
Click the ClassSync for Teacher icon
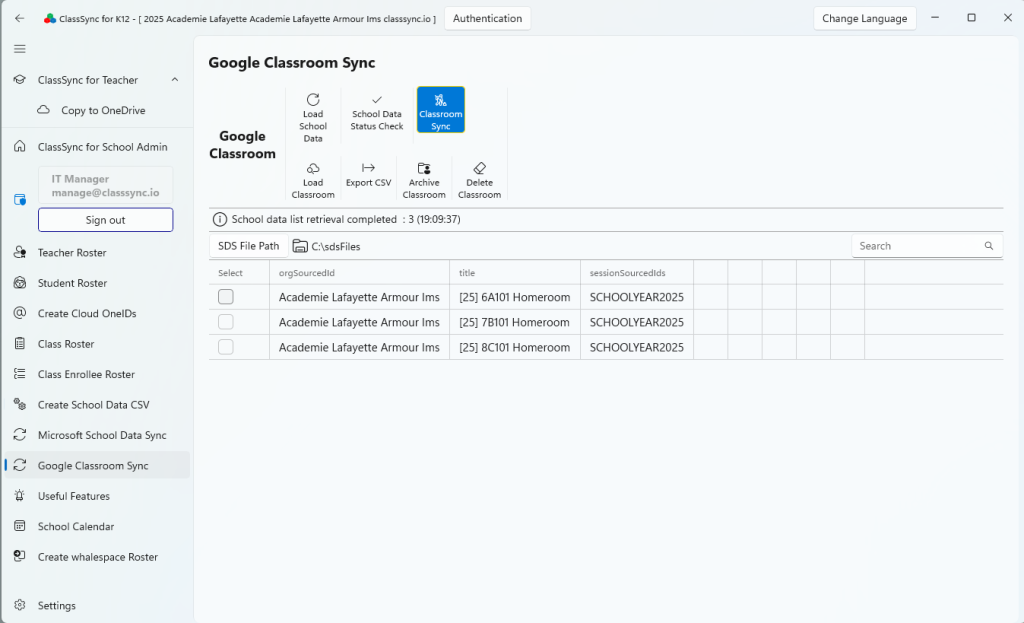click(20, 80)
